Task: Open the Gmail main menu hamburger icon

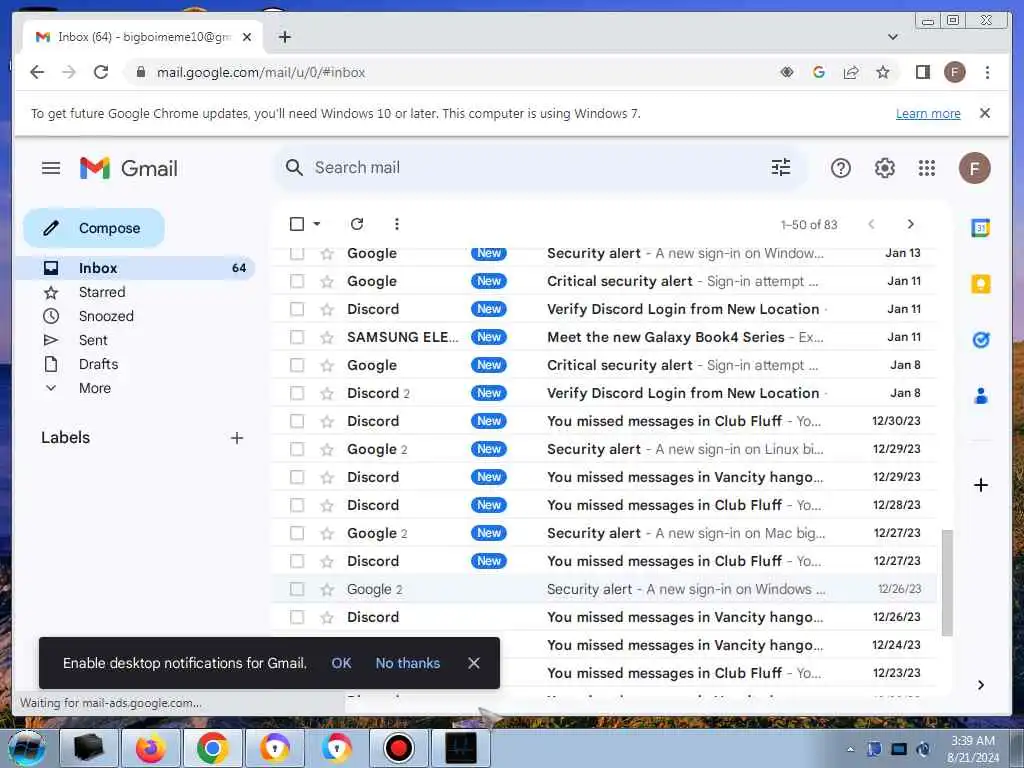Action: click(x=51, y=168)
